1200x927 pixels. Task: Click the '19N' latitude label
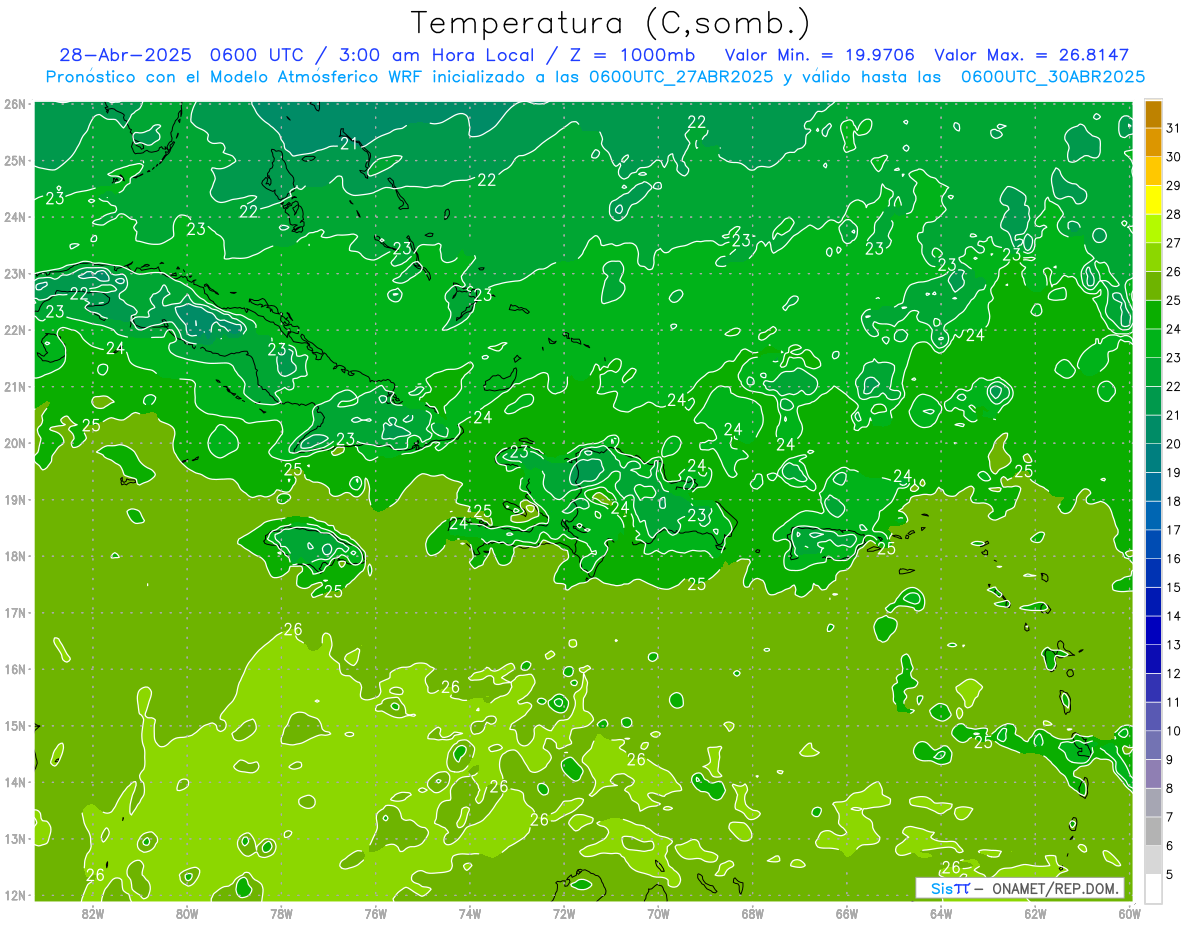(x=15, y=500)
